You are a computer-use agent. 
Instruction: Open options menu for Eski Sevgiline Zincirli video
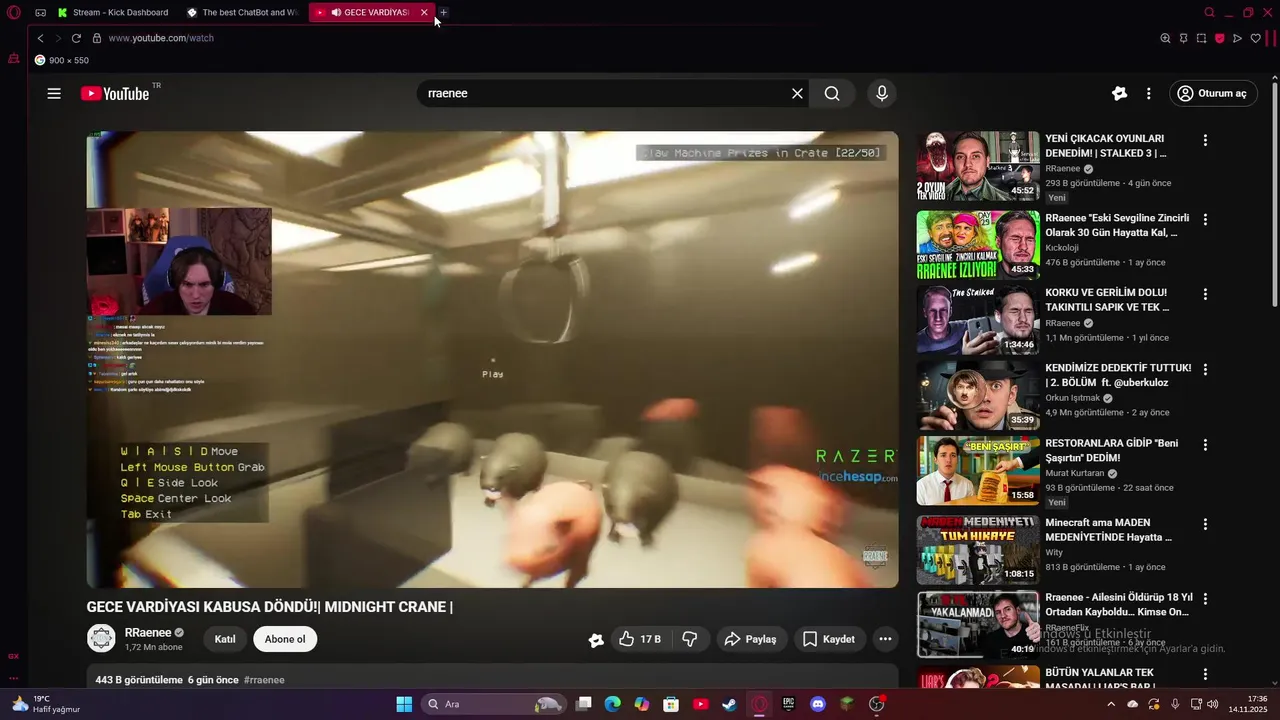(x=1205, y=219)
